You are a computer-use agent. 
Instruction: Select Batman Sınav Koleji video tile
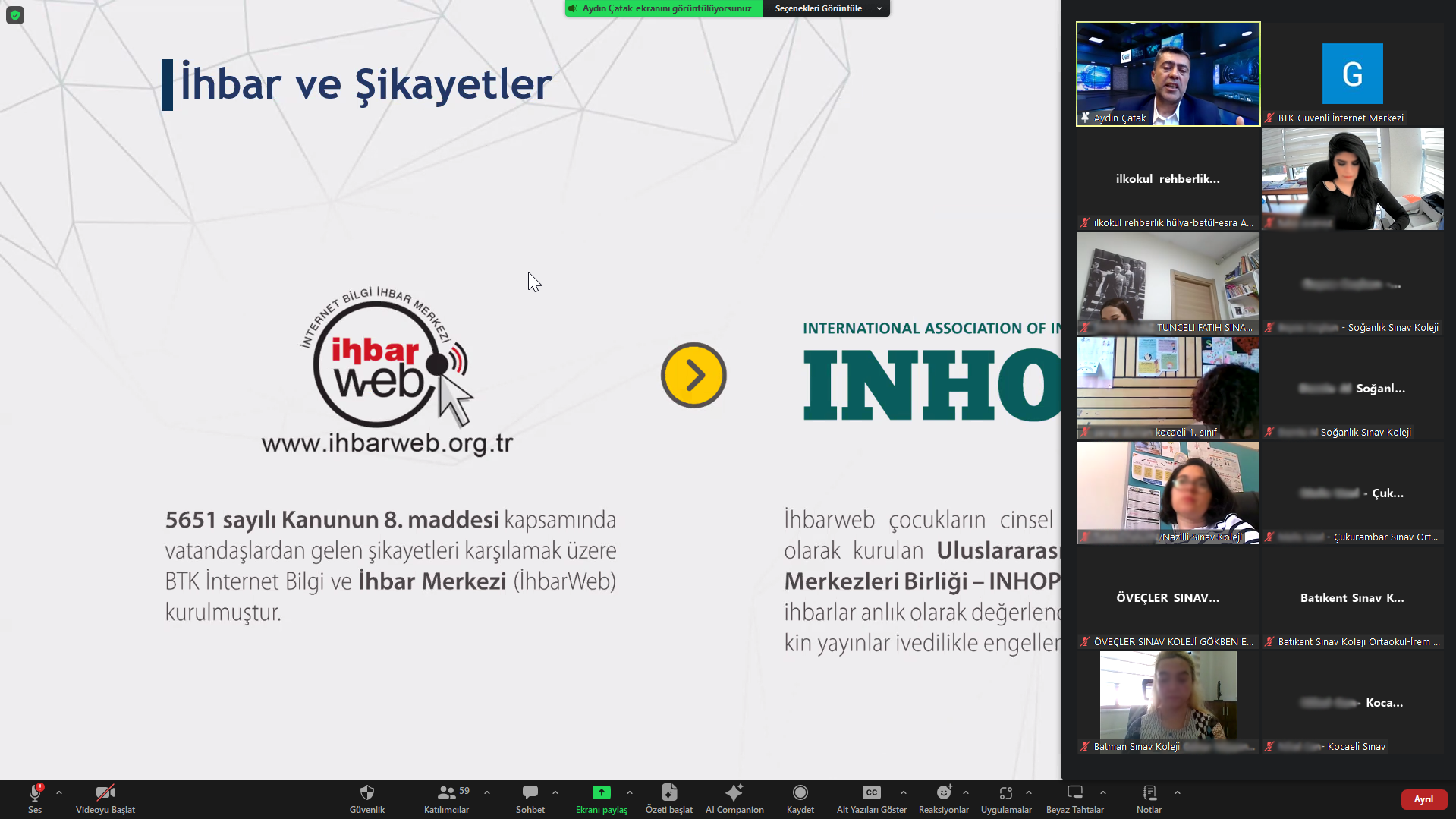(1168, 702)
